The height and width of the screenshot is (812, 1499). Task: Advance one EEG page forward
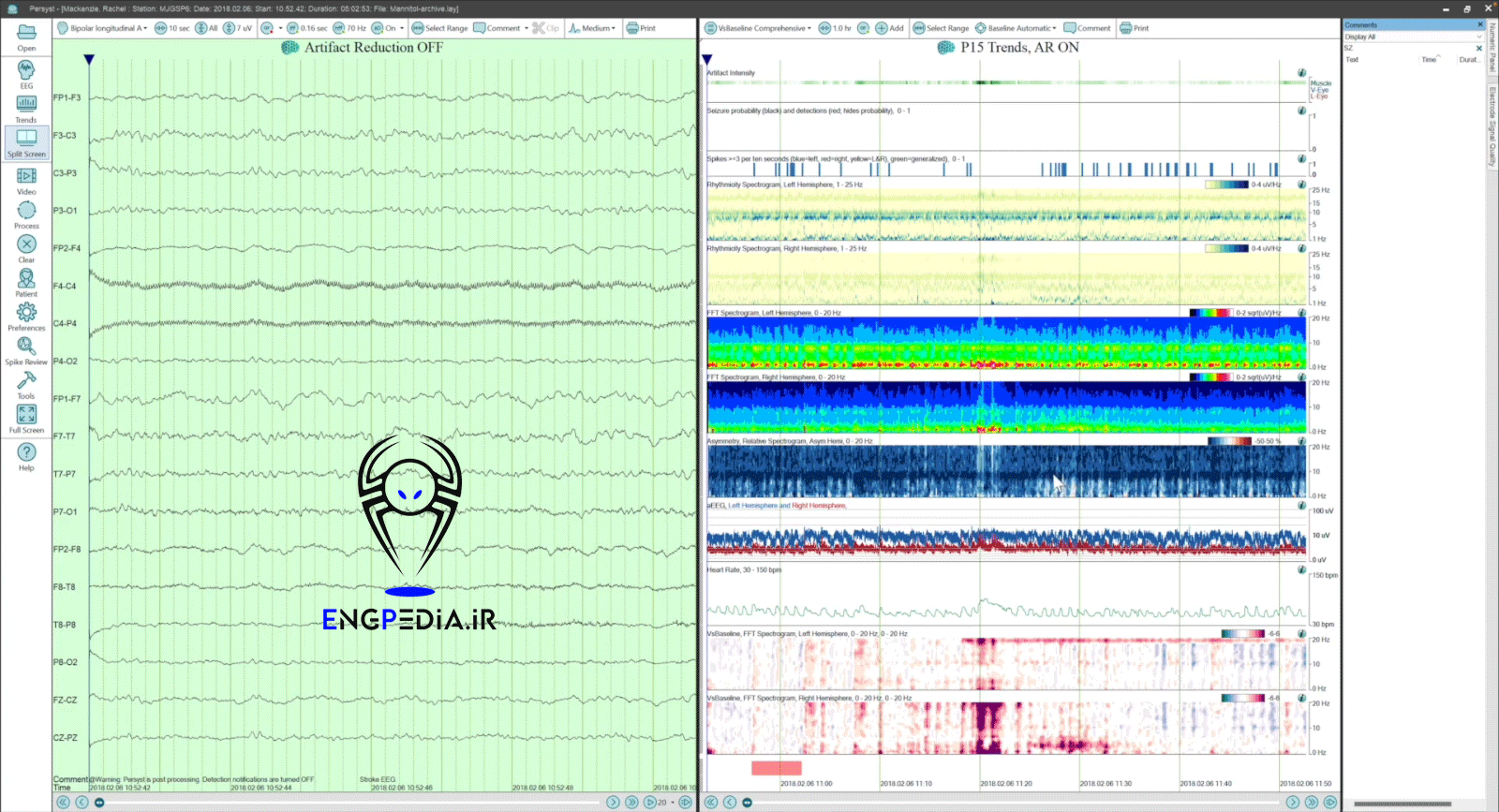613,803
